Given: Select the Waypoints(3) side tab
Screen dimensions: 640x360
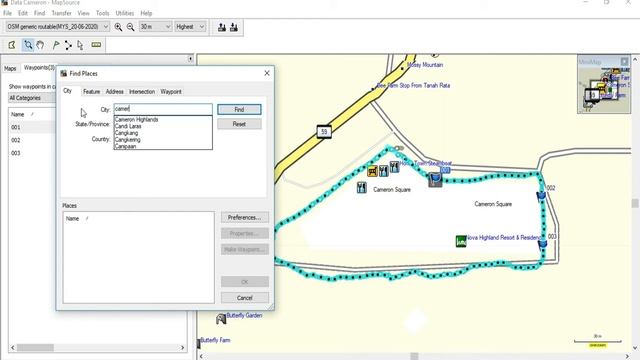Looking at the screenshot, I should (39, 68).
